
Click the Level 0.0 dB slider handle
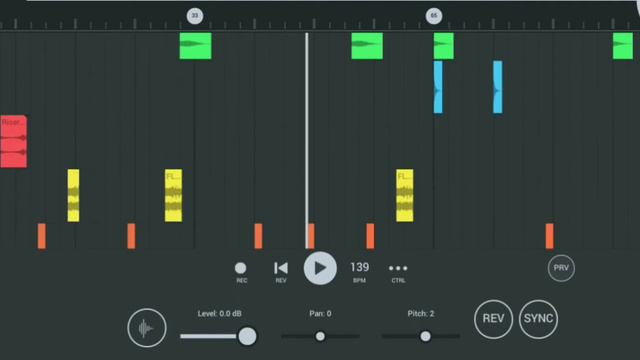coord(247,336)
